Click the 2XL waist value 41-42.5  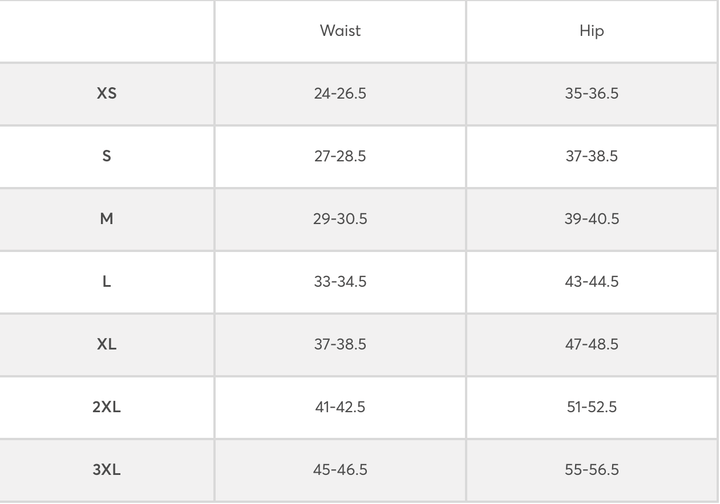pos(340,407)
